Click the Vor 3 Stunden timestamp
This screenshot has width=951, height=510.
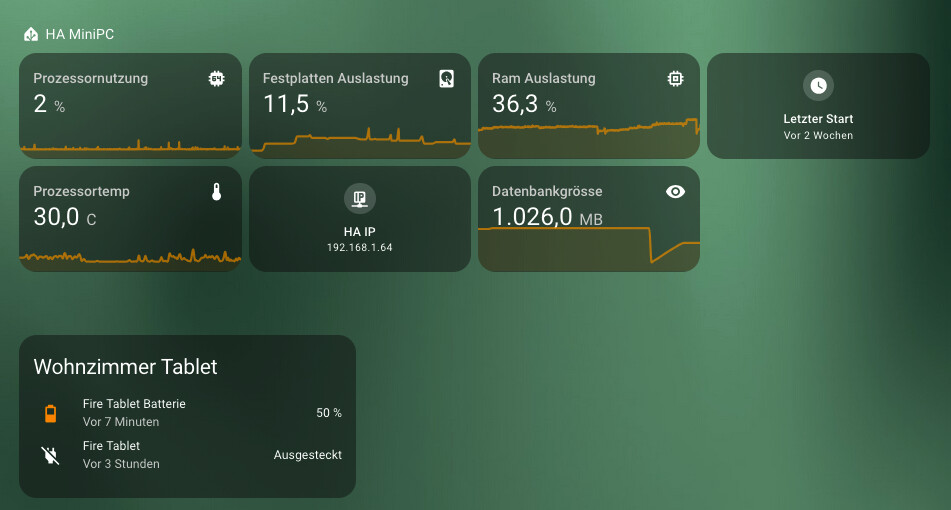pyautogui.click(x=121, y=464)
